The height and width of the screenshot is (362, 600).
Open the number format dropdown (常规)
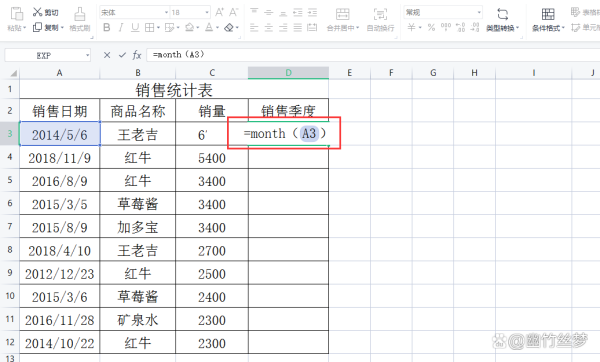tap(479, 13)
